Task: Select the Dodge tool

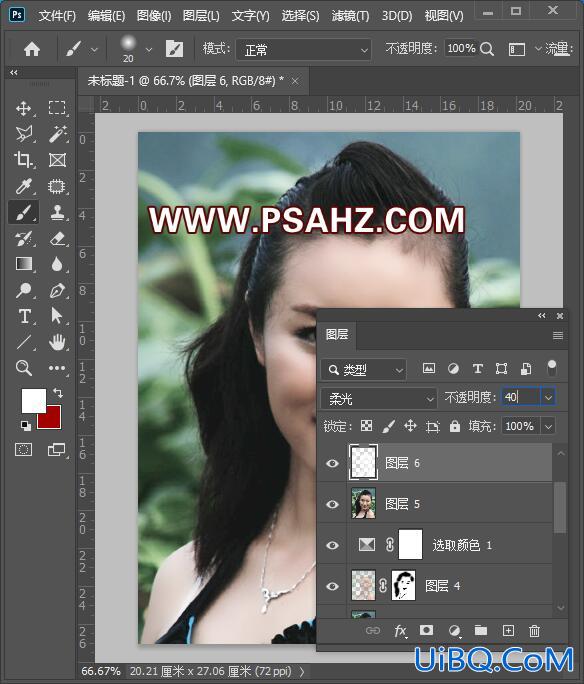Action: coord(23,290)
